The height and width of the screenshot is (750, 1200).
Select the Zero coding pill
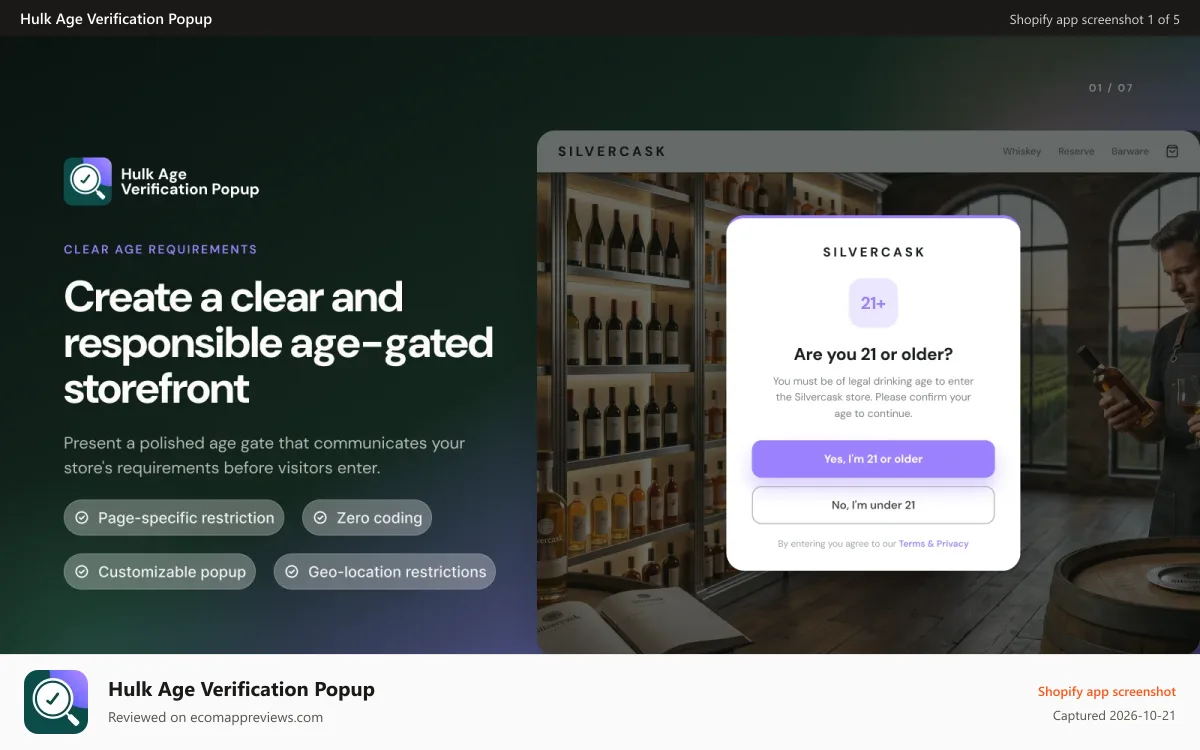click(x=367, y=518)
